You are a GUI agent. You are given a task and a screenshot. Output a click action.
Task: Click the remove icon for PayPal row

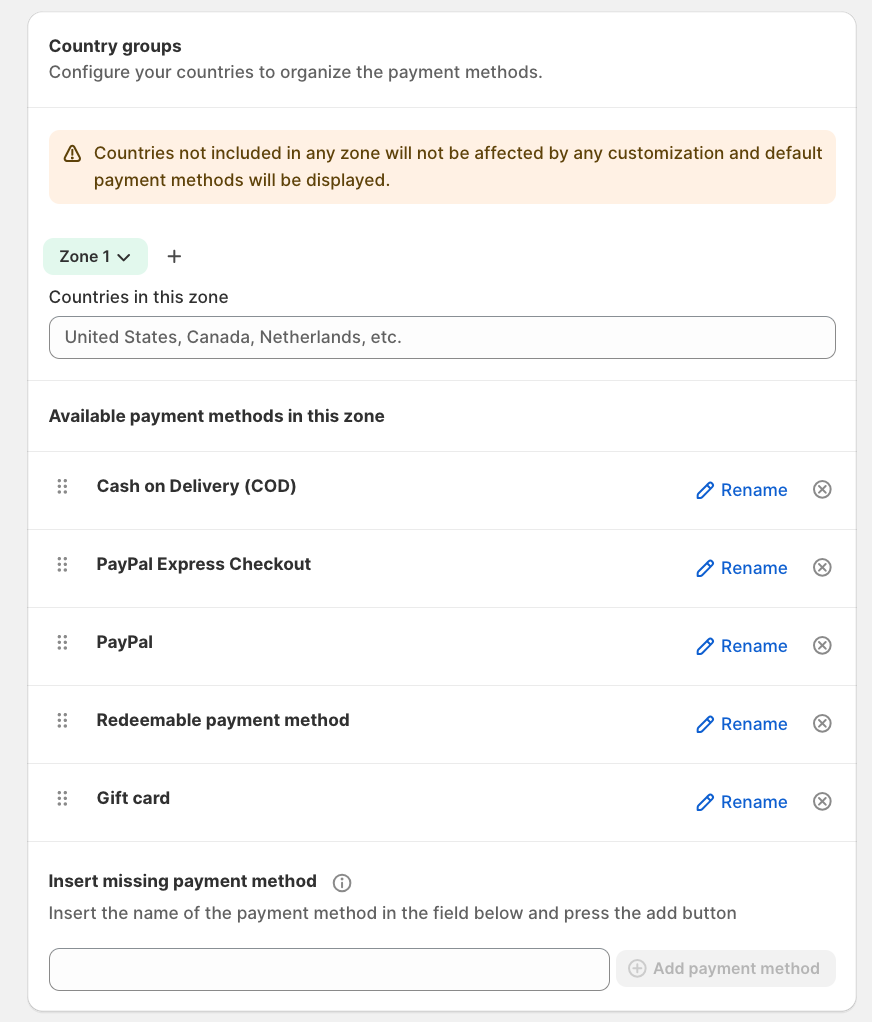[x=822, y=645]
